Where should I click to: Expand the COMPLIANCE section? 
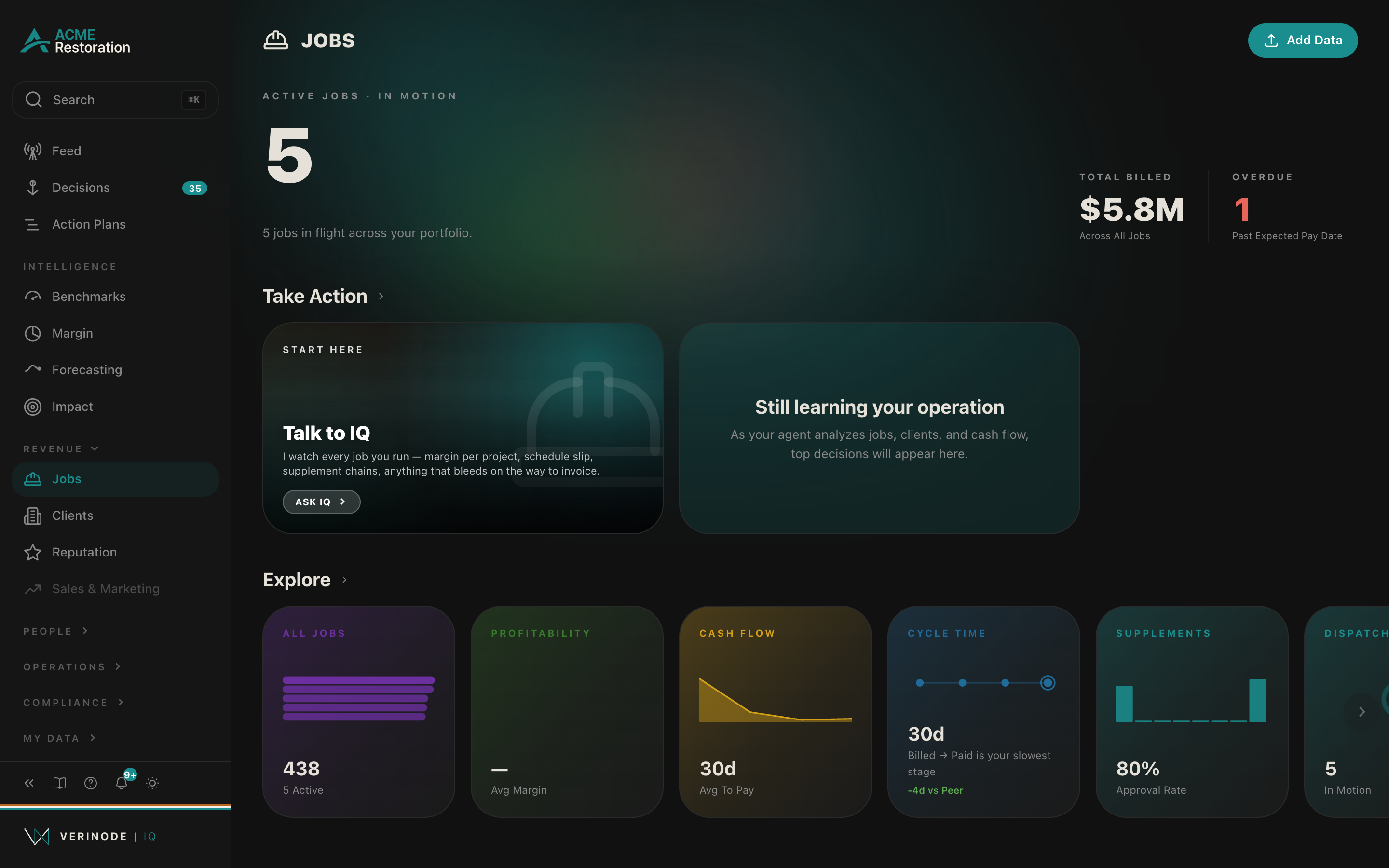click(73, 703)
